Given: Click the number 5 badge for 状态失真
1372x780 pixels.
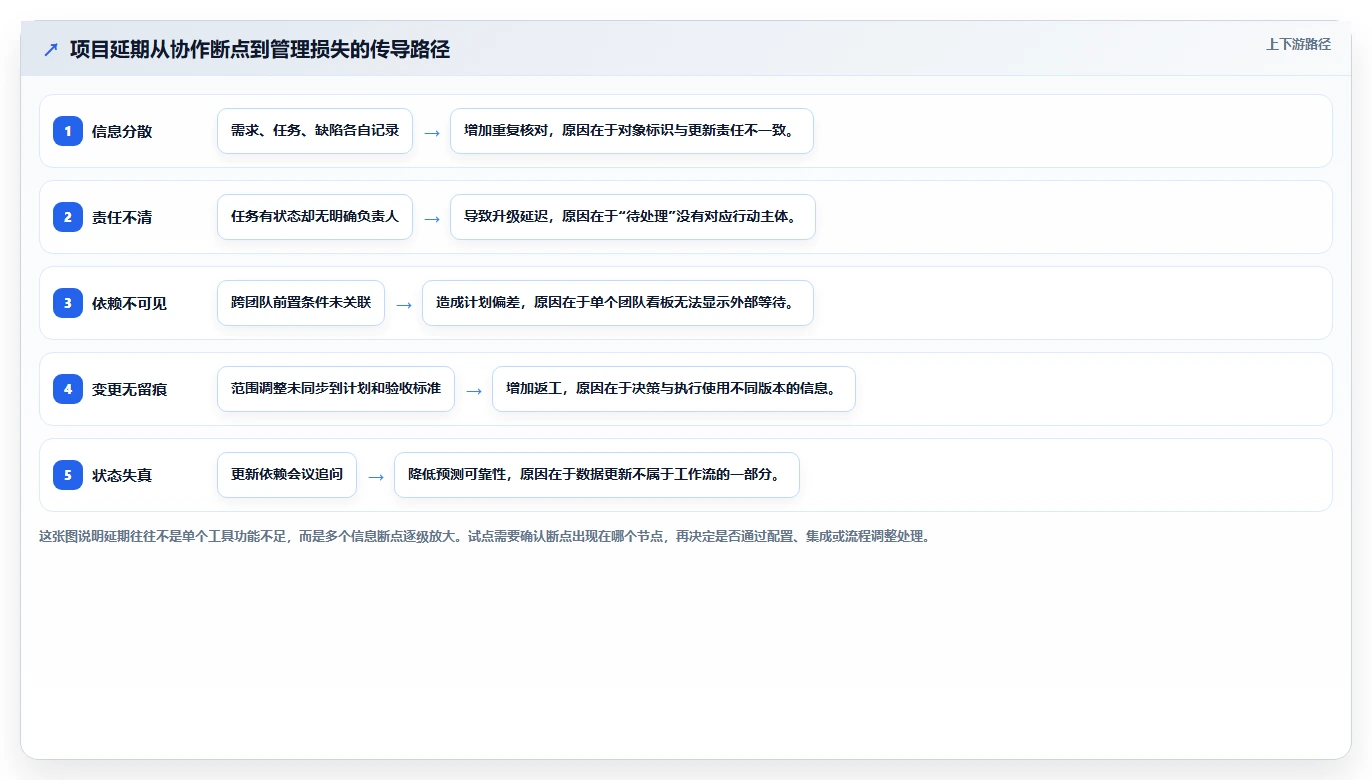Looking at the screenshot, I should (x=68, y=475).
